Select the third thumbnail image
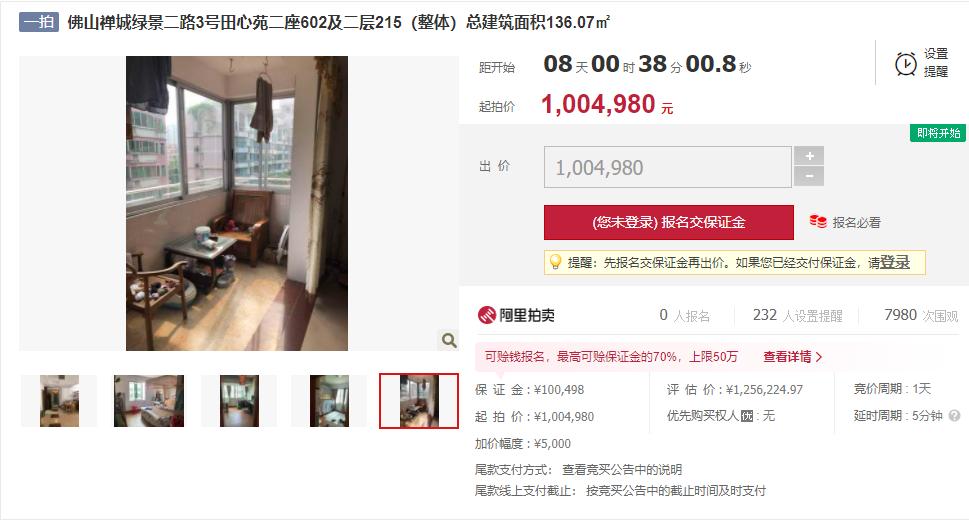This screenshot has height=522, width=969. point(239,401)
